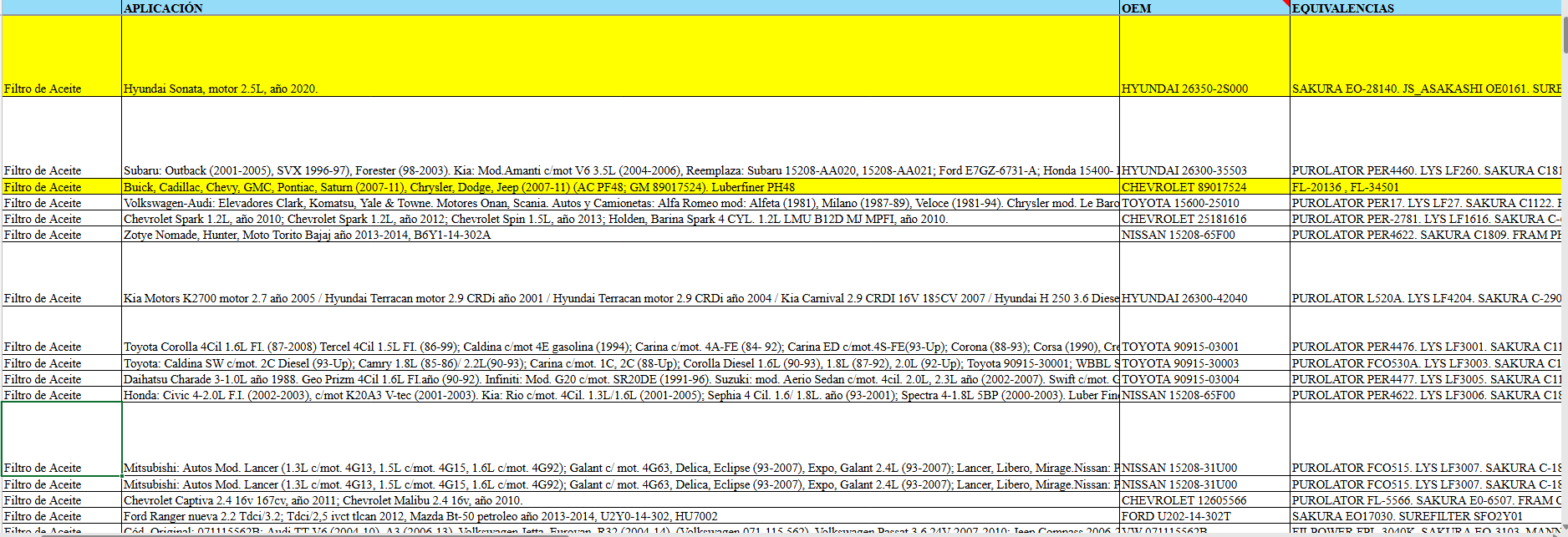Select the 'SAKURA EO17030. SUREFILTER SFO2Y01' cell
This screenshot has width=1568, height=537.
pyautogui.click(x=1424, y=516)
